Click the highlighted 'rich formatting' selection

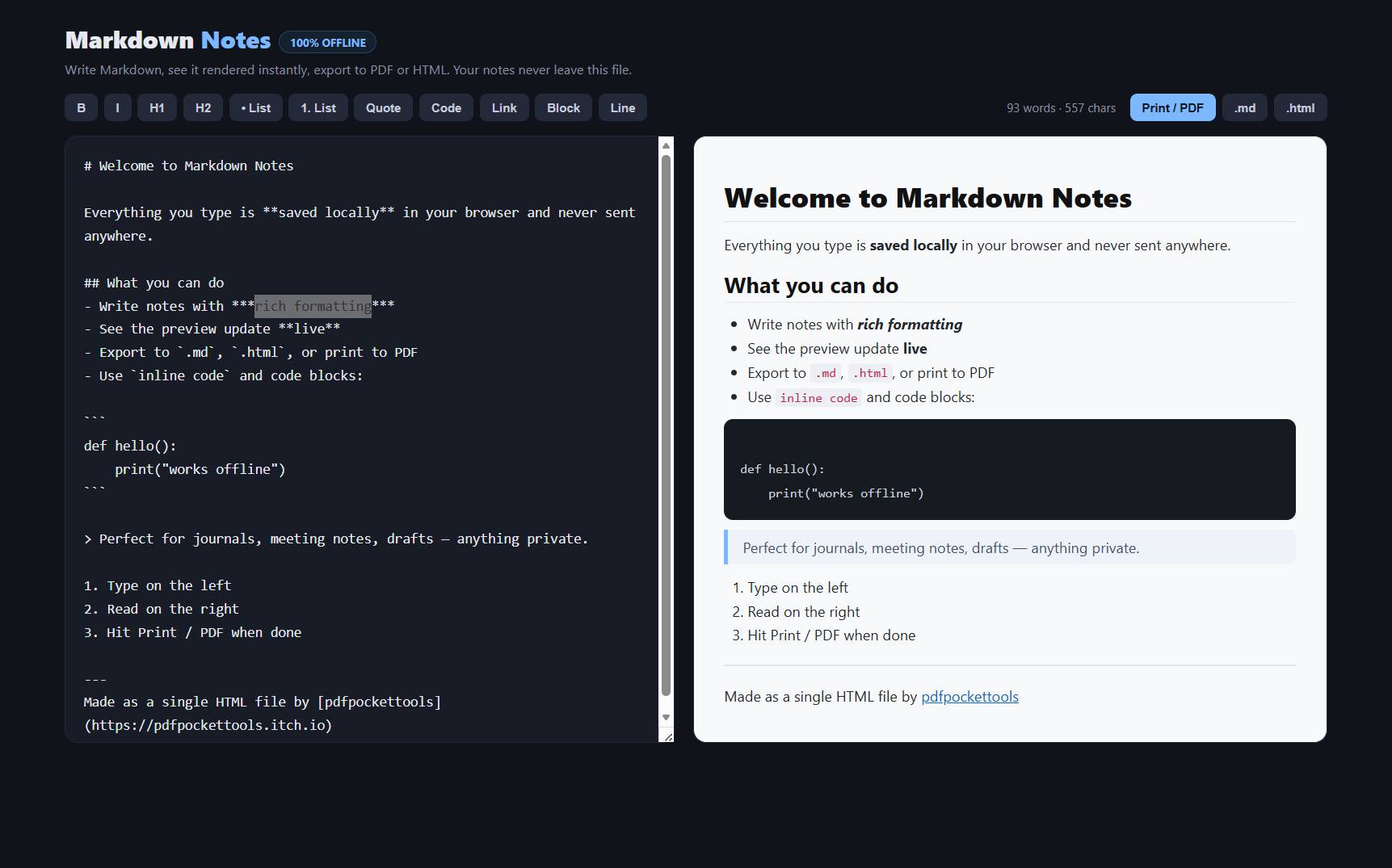point(313,306)
